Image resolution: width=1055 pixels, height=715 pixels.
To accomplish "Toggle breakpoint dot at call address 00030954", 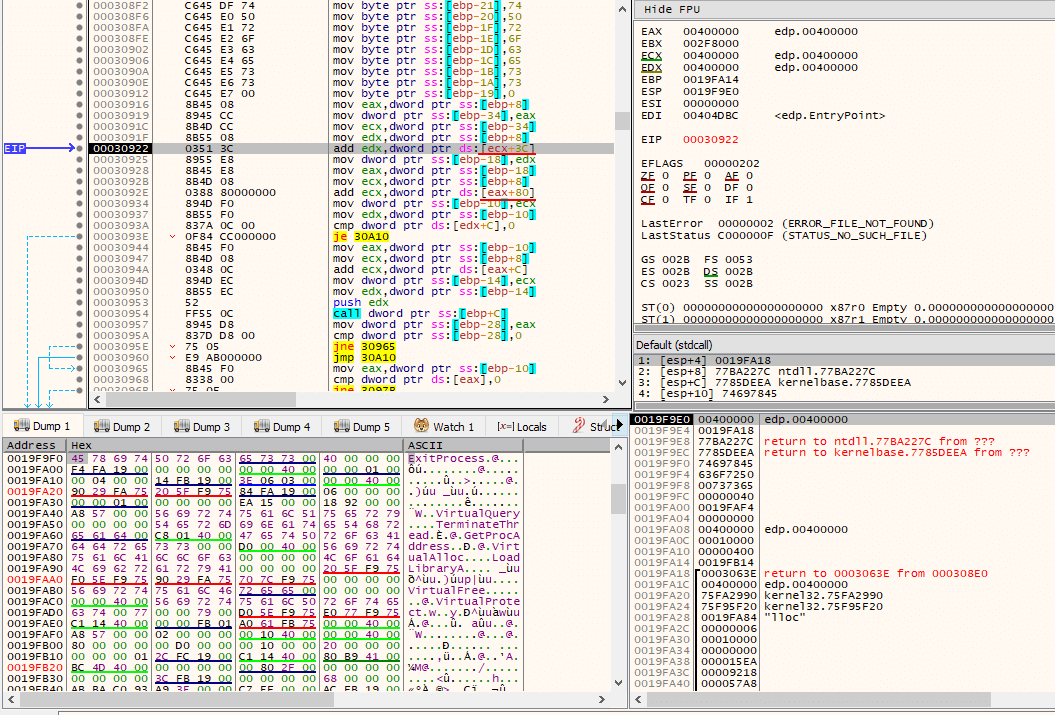I will (x=80, y=313).
